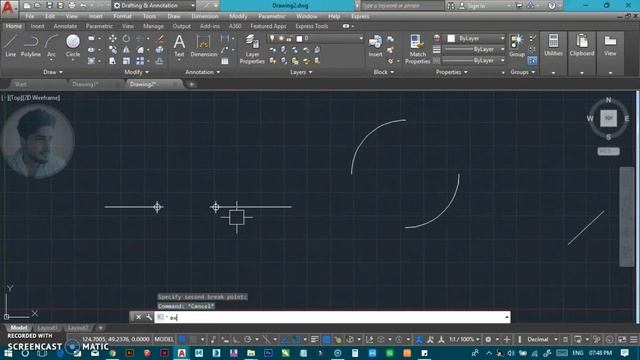Open the Drafting & Annotation workspace dropdown
The image size is (640, 360).
[154, 6]
